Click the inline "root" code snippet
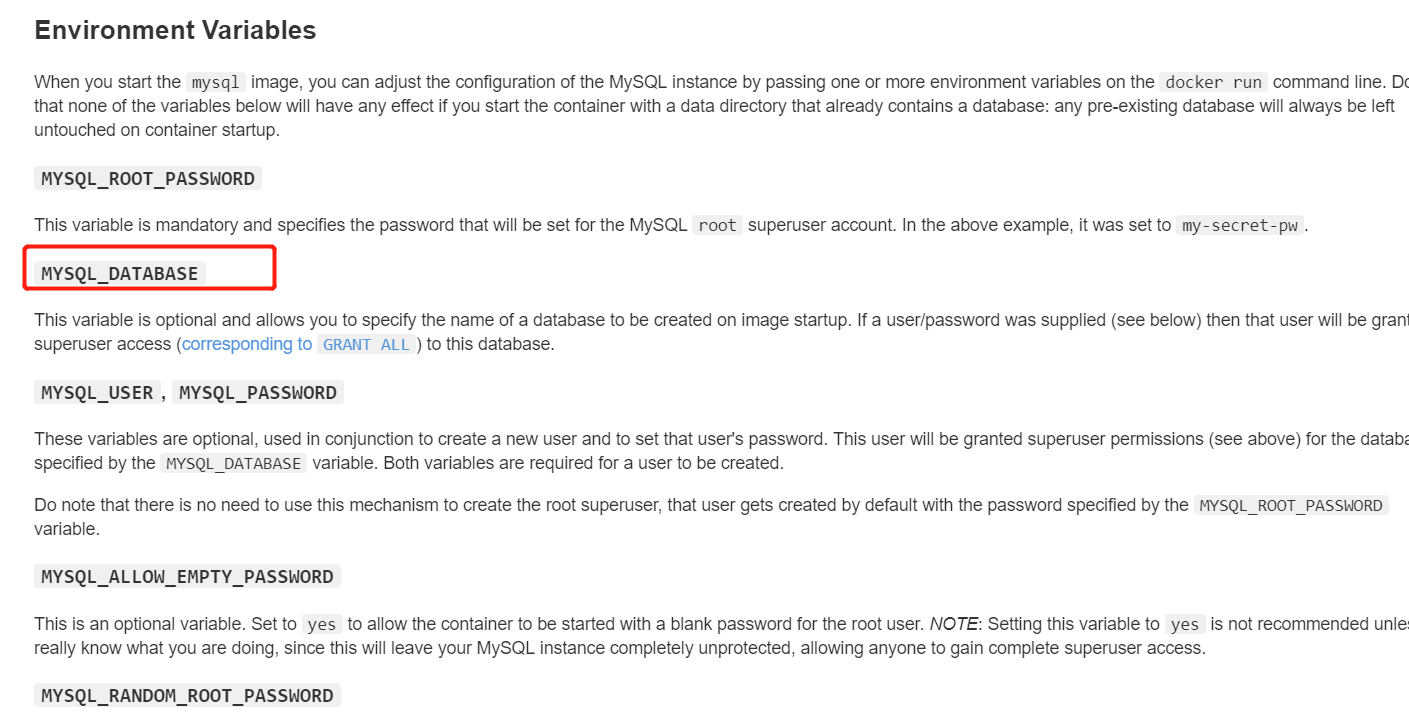Image resolution: width=1409 pixels, height=720 pixels. [x=717, y=226]
